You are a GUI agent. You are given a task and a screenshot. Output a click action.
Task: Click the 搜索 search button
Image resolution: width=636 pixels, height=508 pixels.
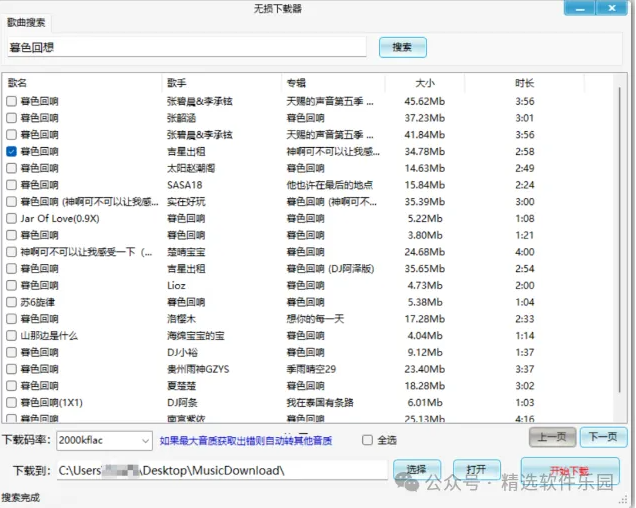click(x=402, y=47)
